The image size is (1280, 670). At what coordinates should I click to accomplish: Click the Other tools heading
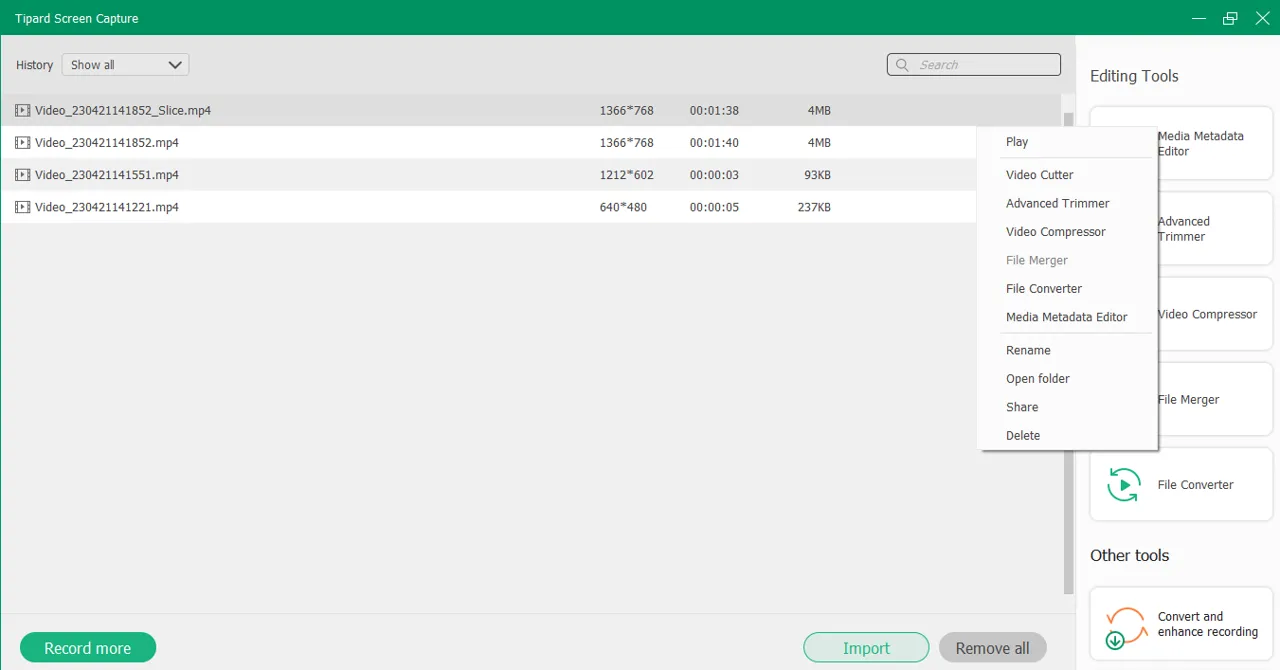tap(1129, 555)
